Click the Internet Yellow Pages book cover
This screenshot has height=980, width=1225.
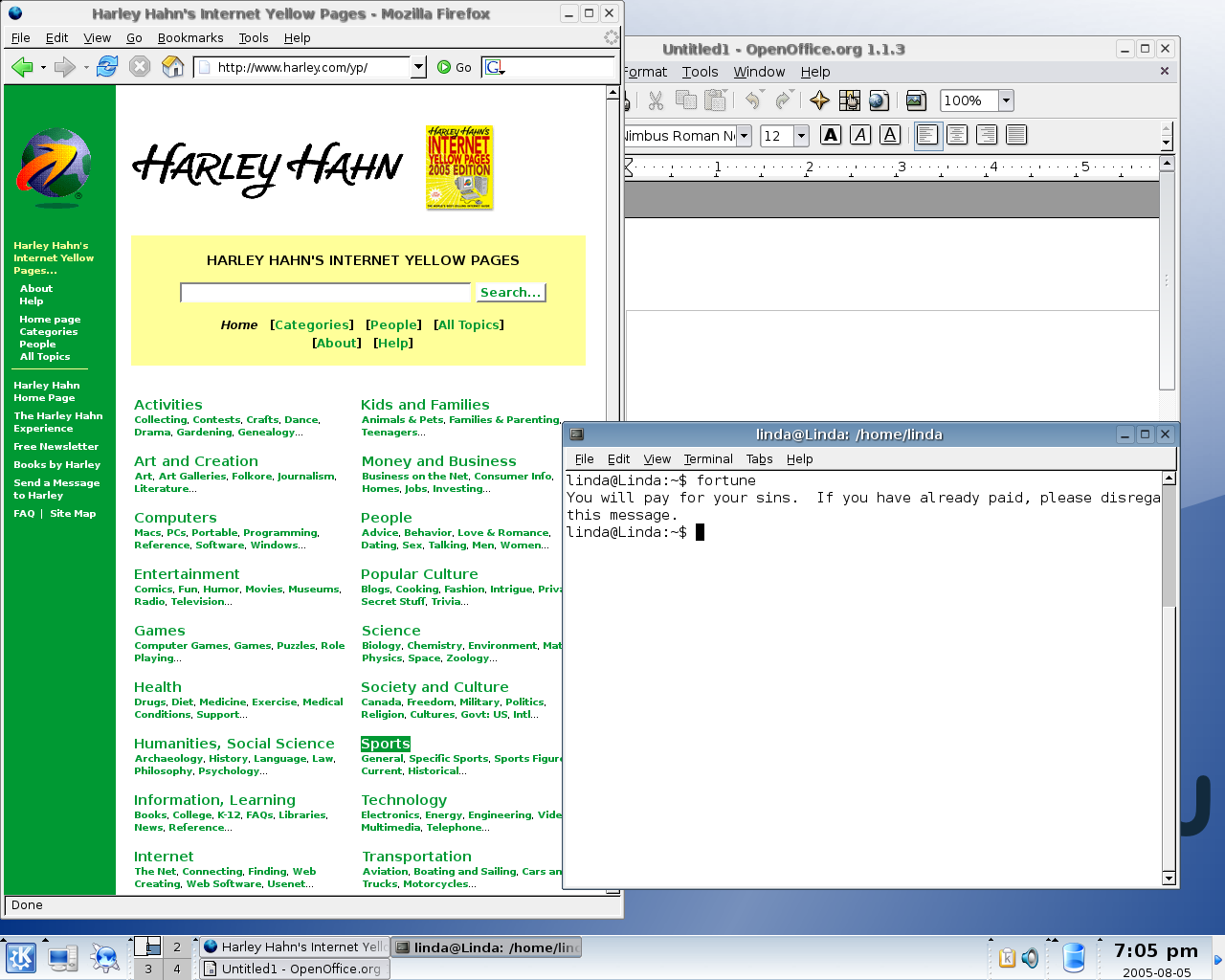(459, 167)
